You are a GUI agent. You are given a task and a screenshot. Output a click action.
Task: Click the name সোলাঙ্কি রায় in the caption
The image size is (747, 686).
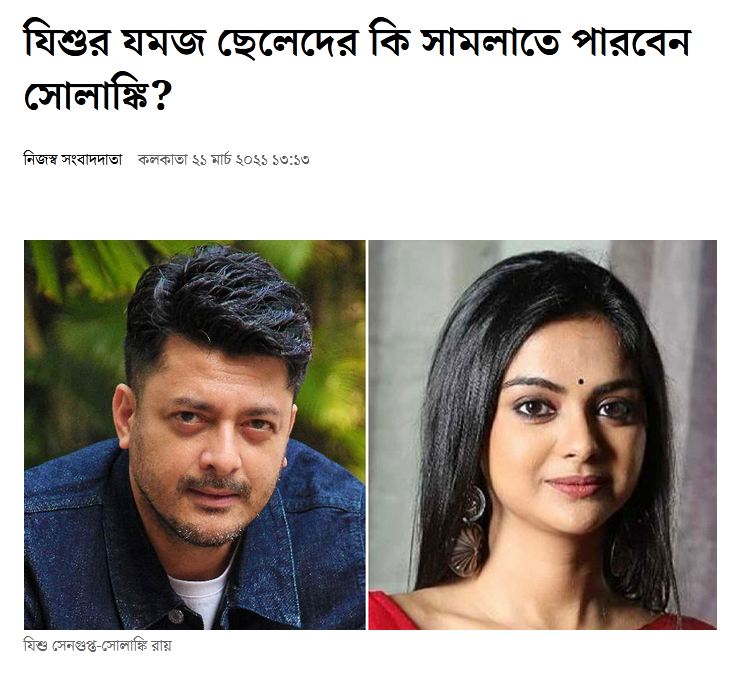point(135,646)
